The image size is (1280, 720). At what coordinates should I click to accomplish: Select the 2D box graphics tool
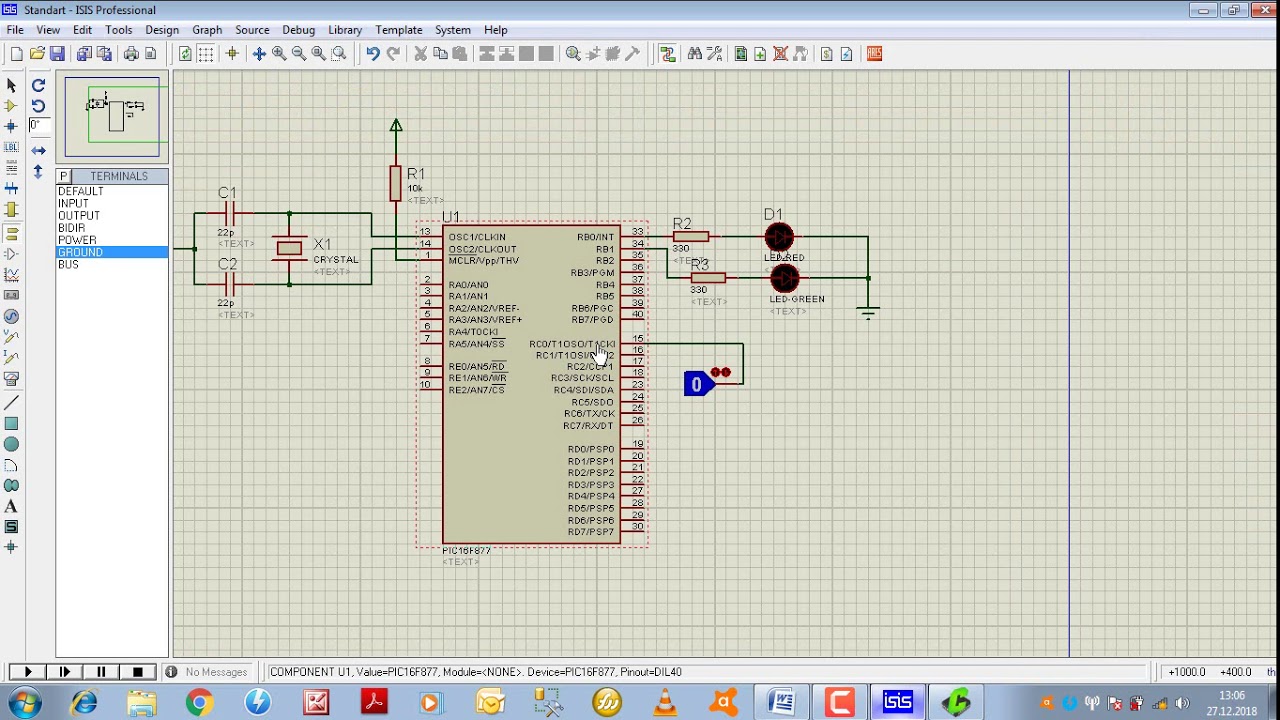(11, 424)
